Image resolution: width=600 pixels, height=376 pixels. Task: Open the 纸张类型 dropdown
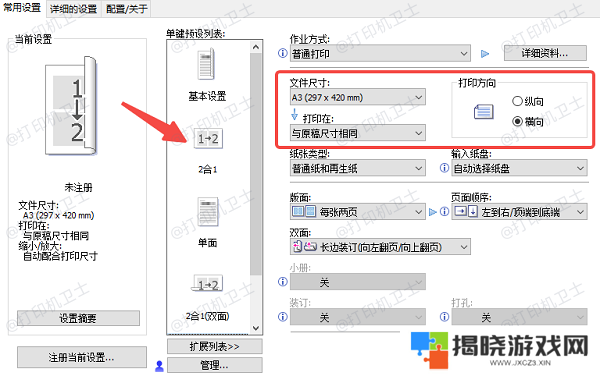[x=357, y=168]
